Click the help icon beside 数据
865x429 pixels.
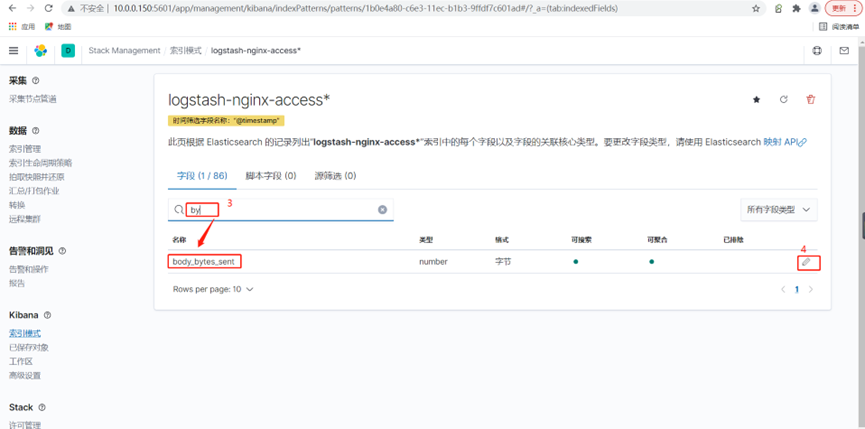tap(36, 131)
